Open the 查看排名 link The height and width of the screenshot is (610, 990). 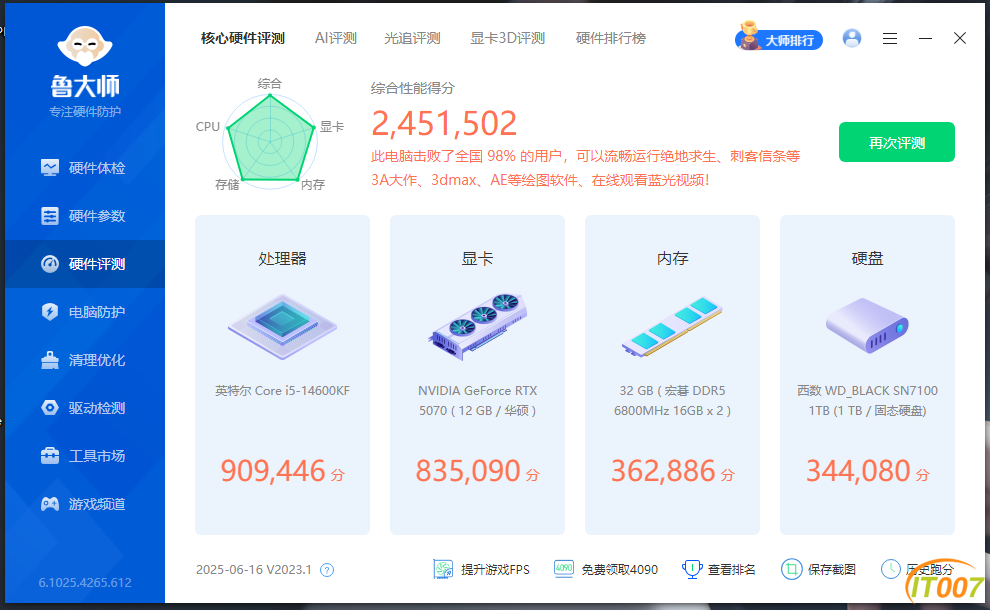coord(731,570)
